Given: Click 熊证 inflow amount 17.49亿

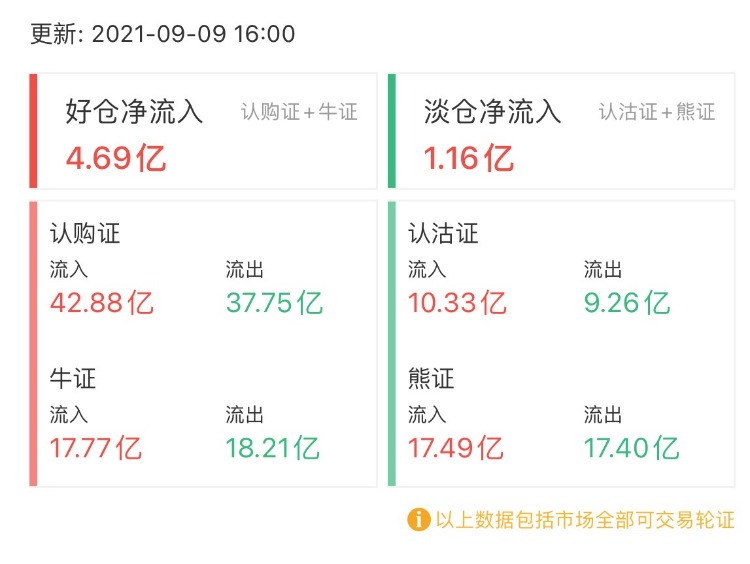Looking at the screenshot, I should [456, 447].
